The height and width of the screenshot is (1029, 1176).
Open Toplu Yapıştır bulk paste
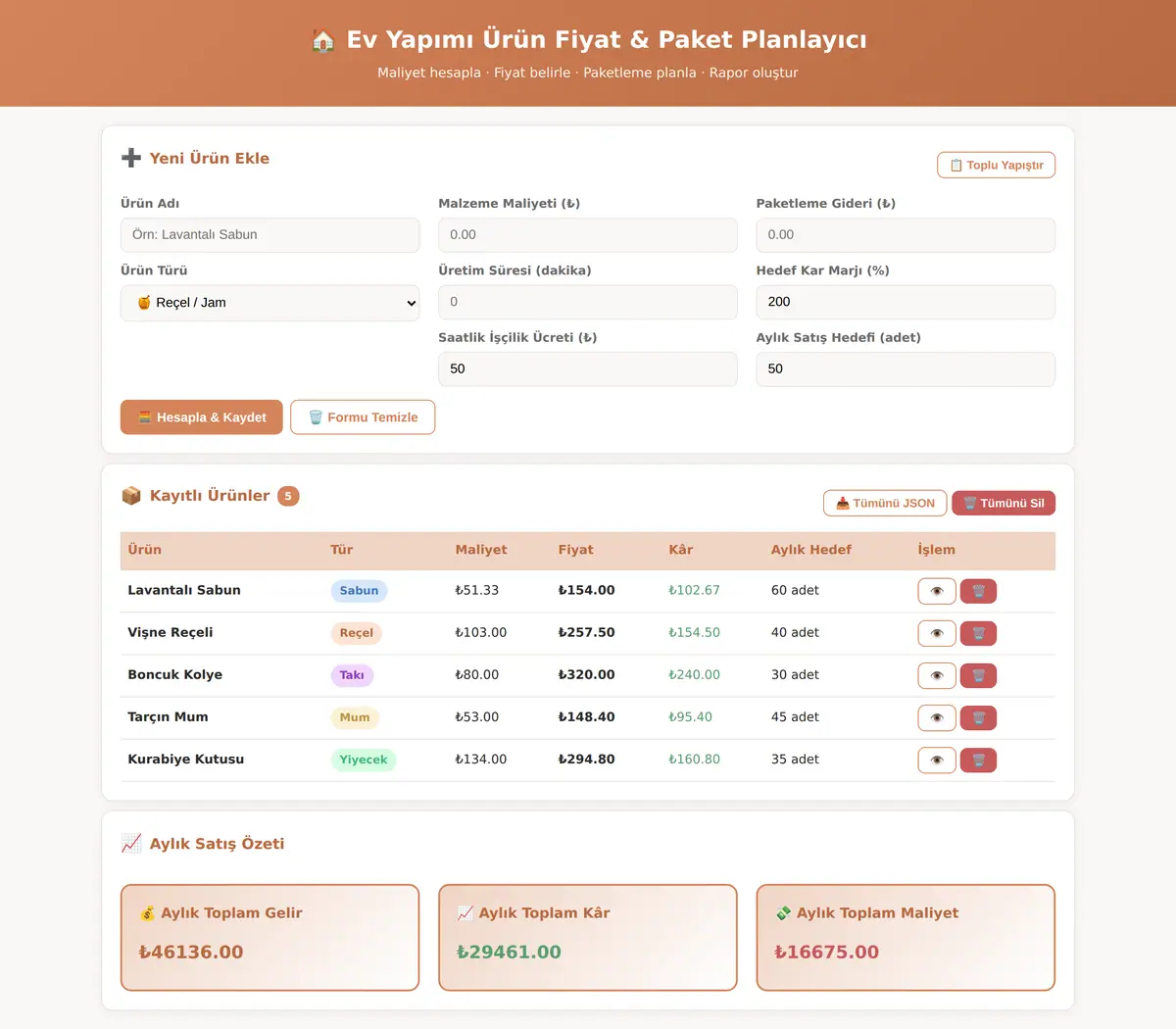(x=996, y=166)
